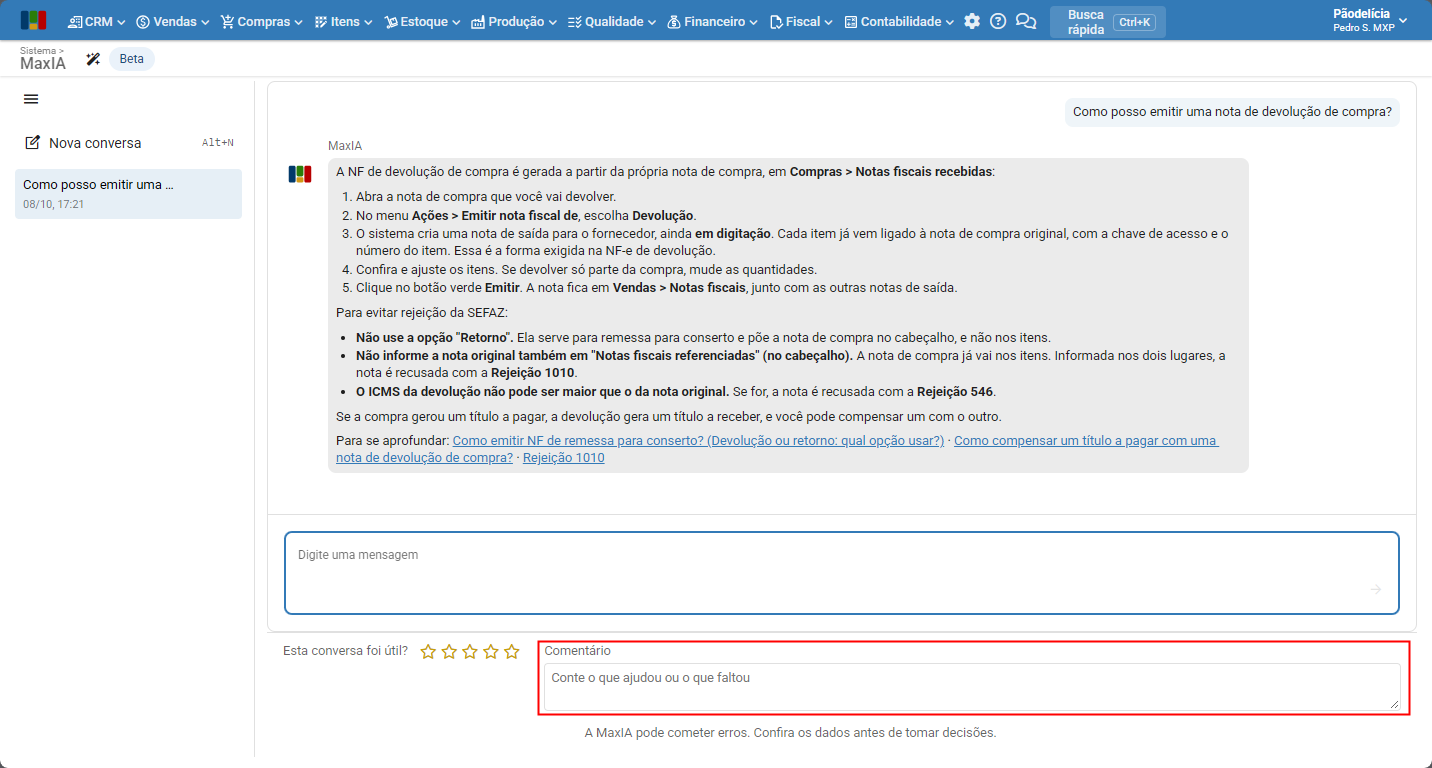Click the Beta badge next to MaxIA
This screenshot has width=1432, height=768.
[132, 59]
